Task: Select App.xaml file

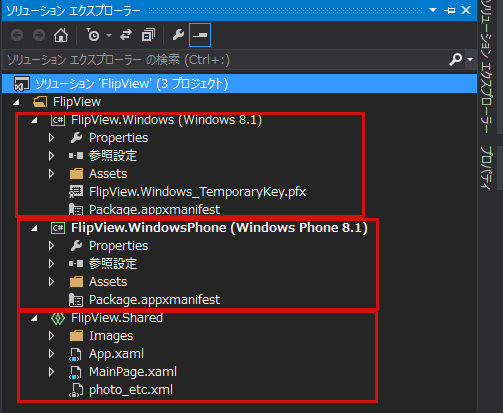Action: pyautogui.click(x=116, y=354)
